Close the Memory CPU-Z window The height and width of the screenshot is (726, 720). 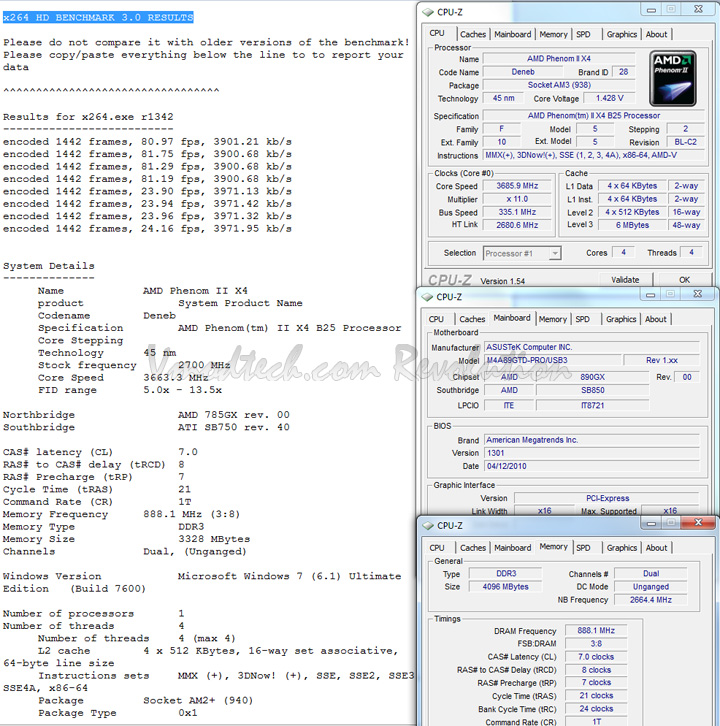pyautogui.click(x=699, y=523)
